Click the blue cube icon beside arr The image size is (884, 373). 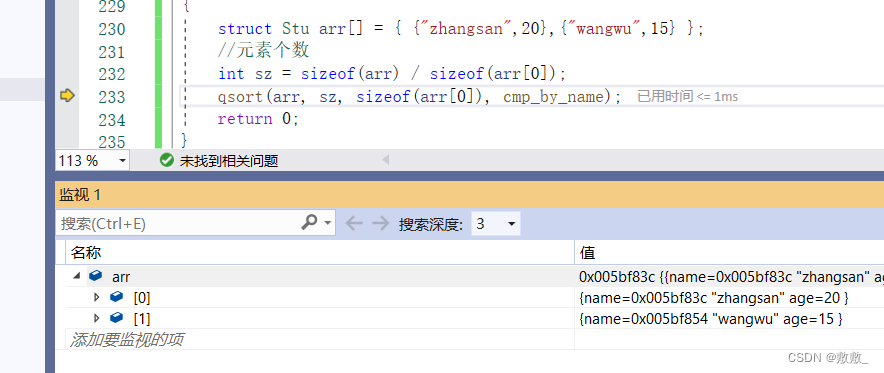[96, 276]
